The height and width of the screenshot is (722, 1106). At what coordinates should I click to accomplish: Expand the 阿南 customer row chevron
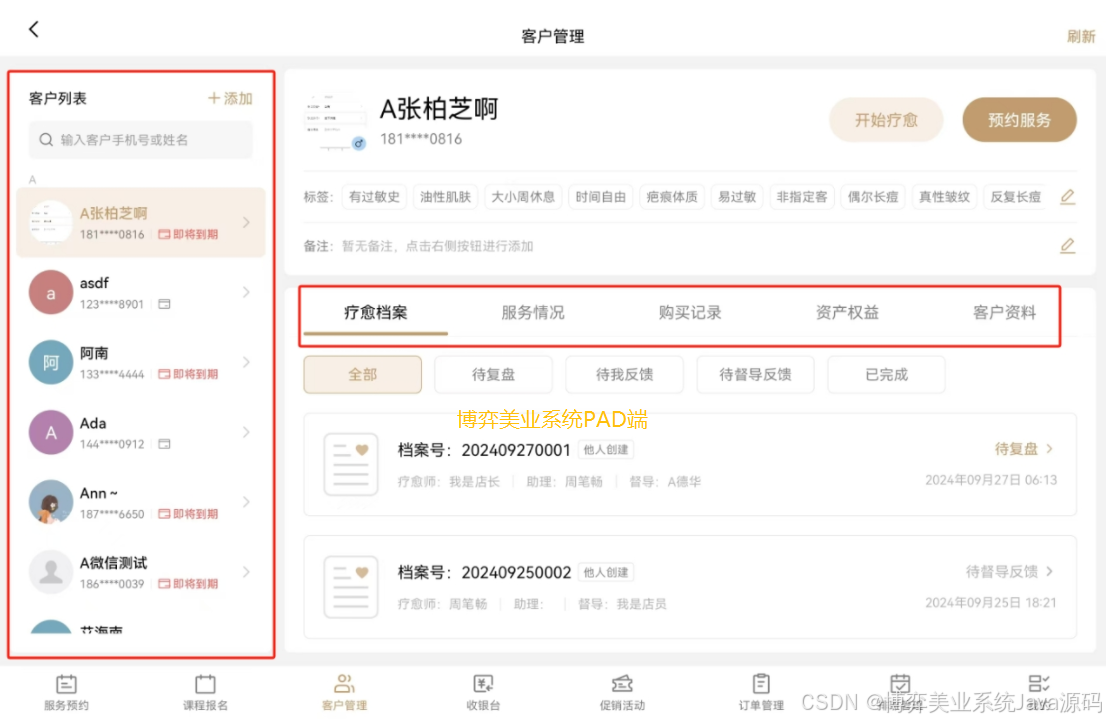point(246,362)
